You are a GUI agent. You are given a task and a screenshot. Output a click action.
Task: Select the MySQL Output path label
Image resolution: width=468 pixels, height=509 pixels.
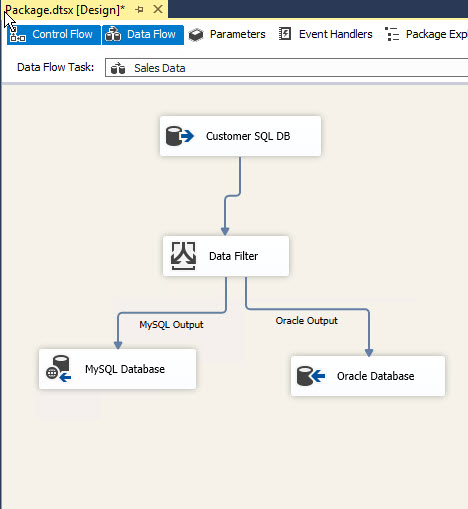171,325
